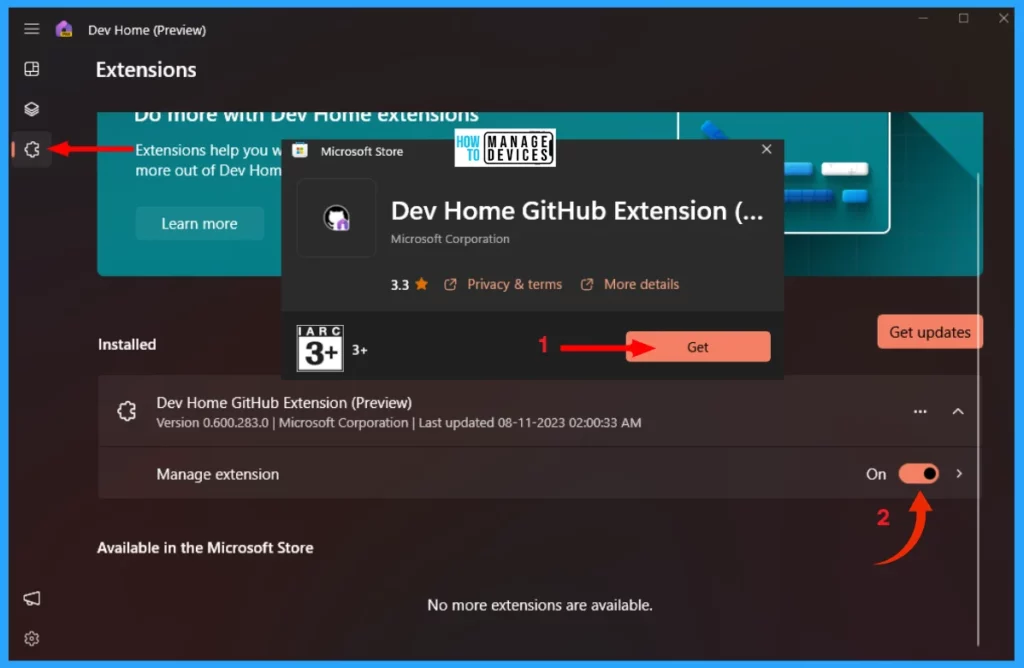Viewport: 1024px width, 668px height.
Task: Open the hamburger navigation menu
Action: tap(31, 29)
